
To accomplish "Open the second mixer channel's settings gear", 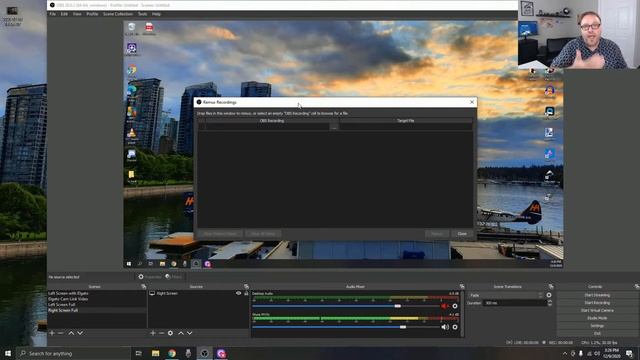I will click(x=455, y=327).
